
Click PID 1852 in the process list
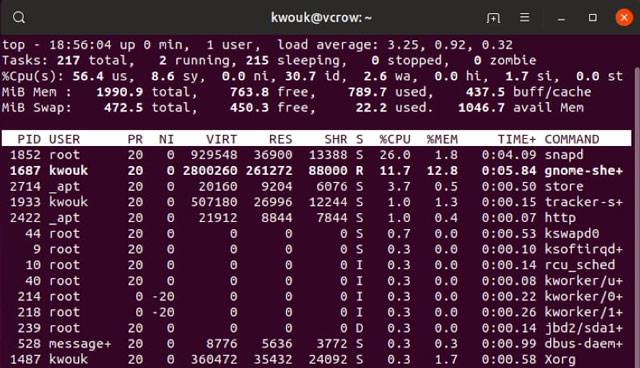coord(25,155)
